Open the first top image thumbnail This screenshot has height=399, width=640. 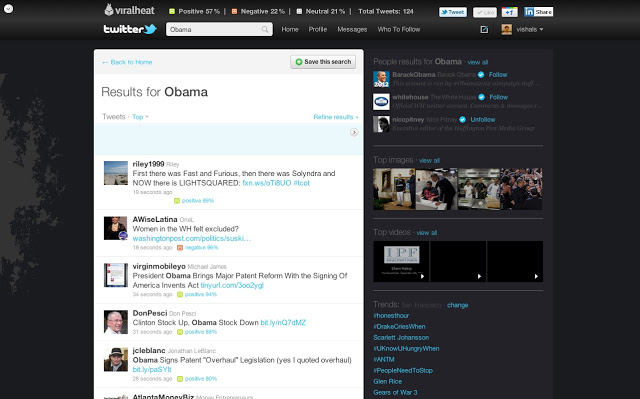394,189
